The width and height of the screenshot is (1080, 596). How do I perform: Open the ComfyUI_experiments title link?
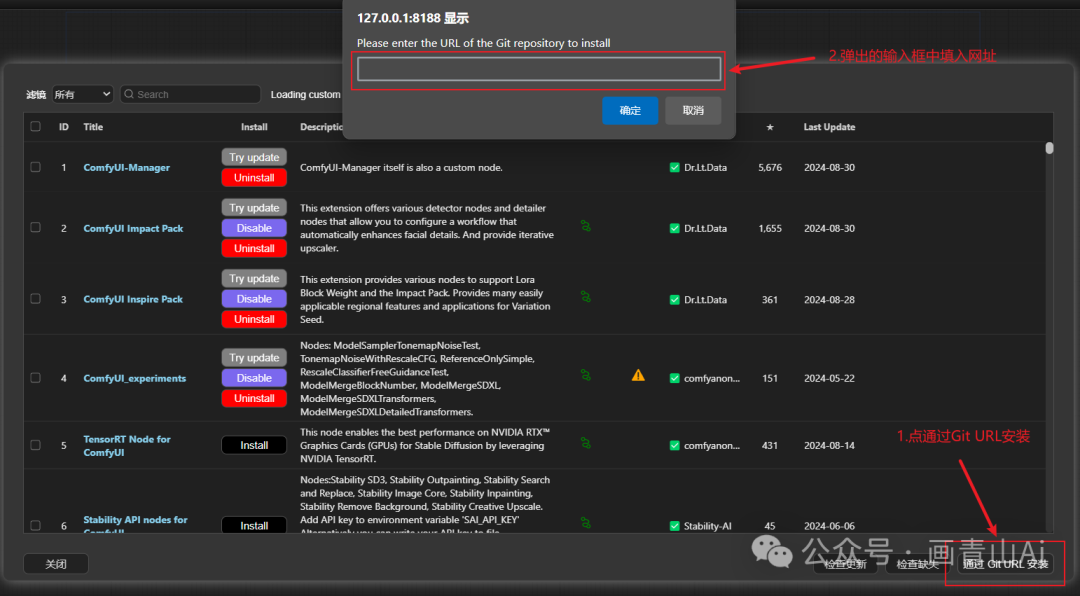point(134,378)
